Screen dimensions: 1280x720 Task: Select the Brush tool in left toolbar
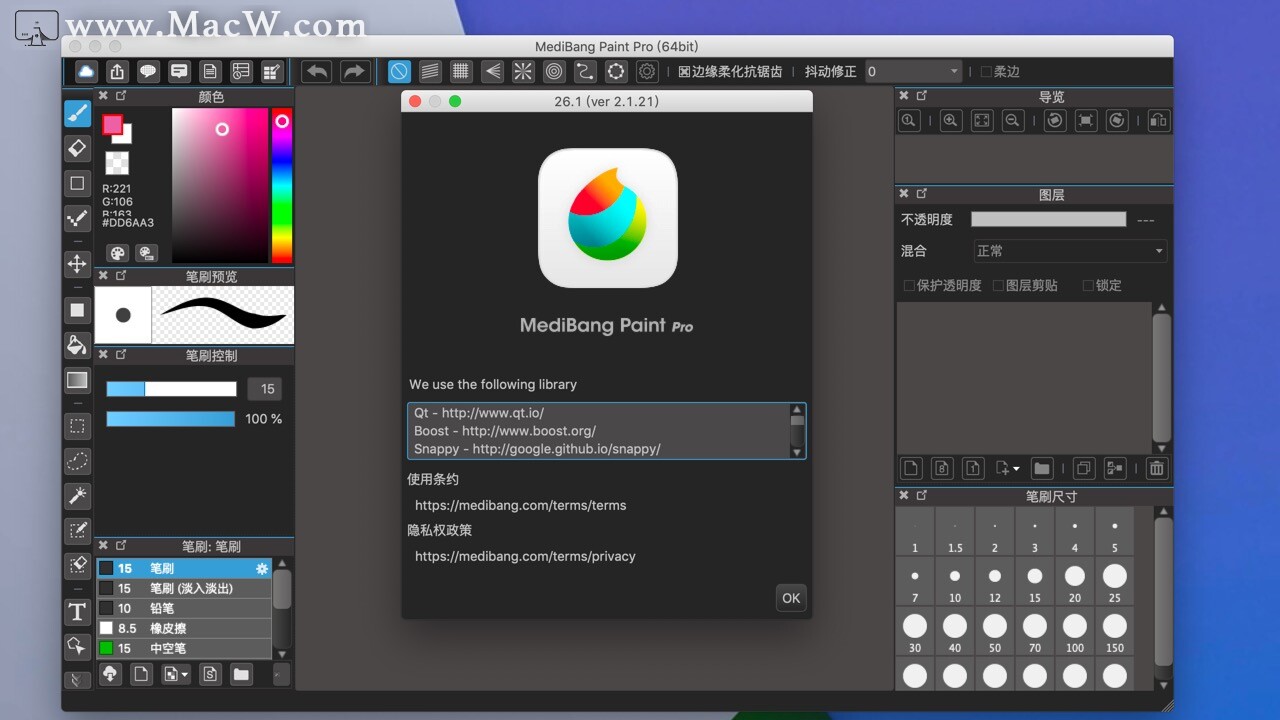tap(77, 114)
